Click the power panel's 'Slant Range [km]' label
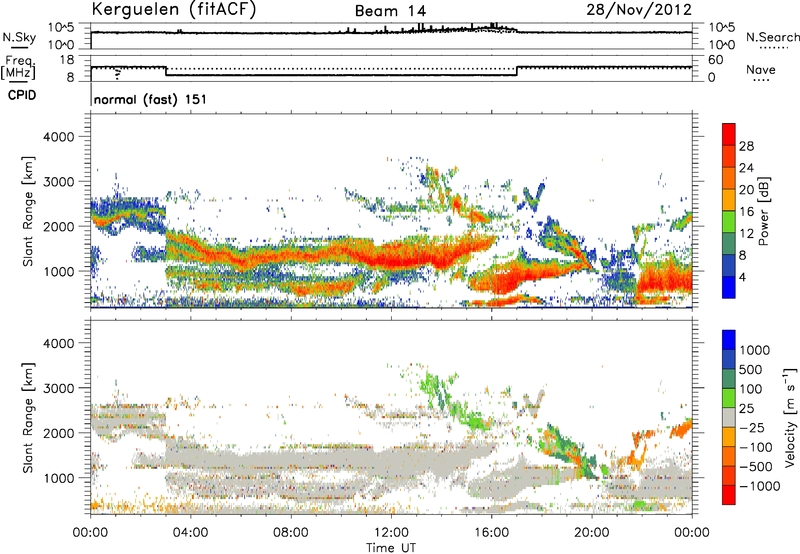This screenshot has width=800, height=554. tap(27, 211)
